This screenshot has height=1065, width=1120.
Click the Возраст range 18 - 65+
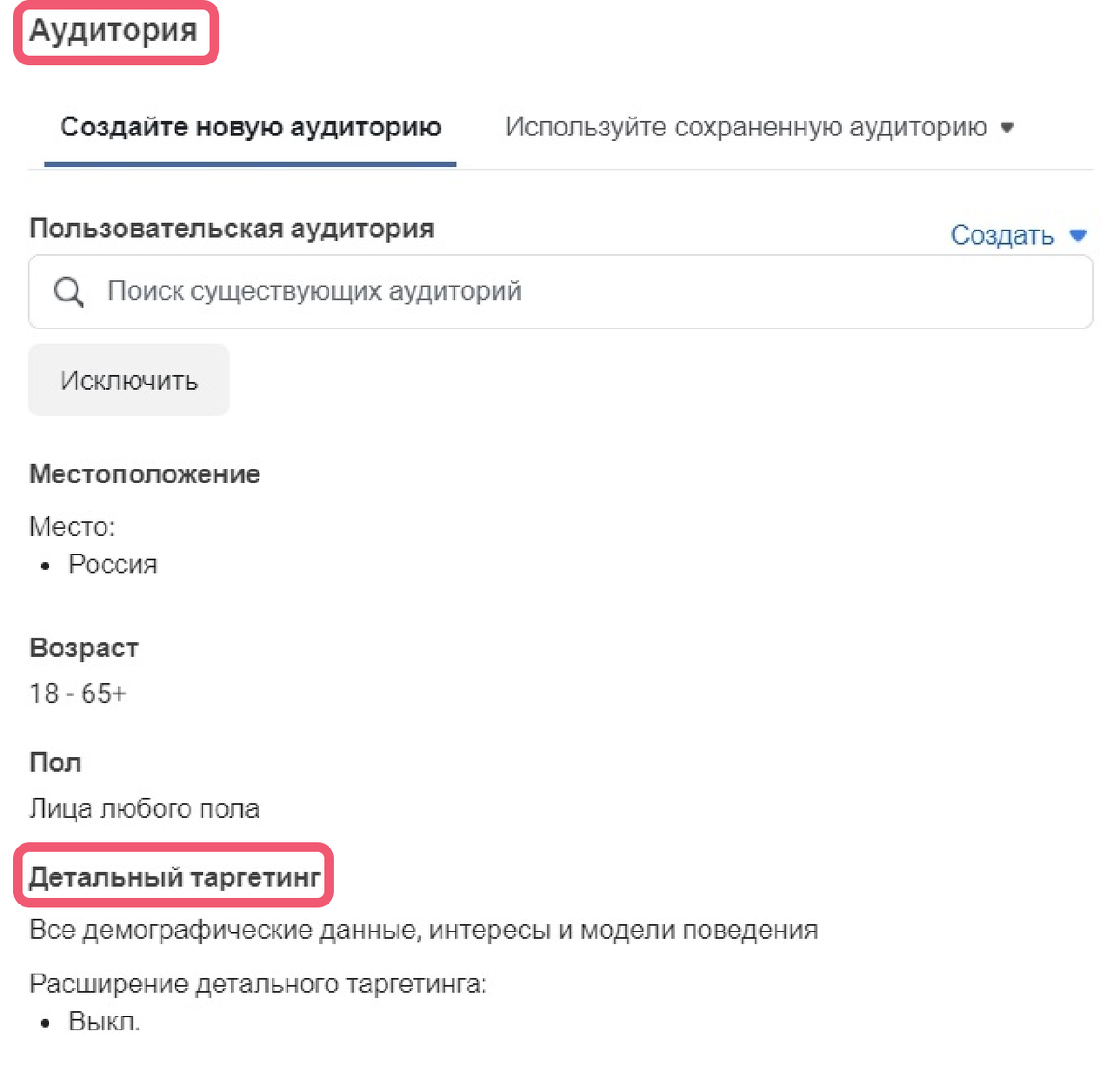(78, 693)
